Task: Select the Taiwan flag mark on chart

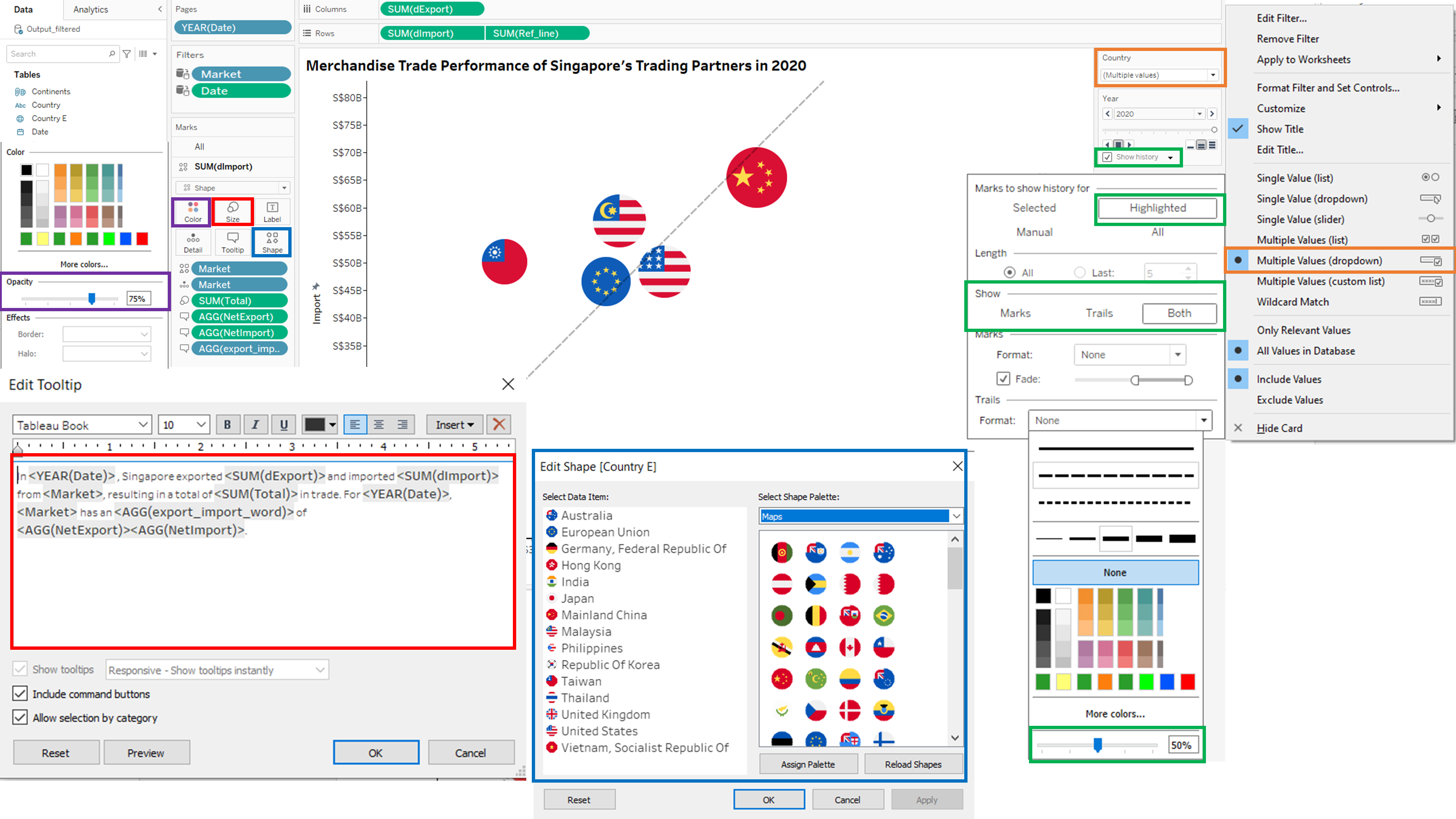Action: click(504, 262)
